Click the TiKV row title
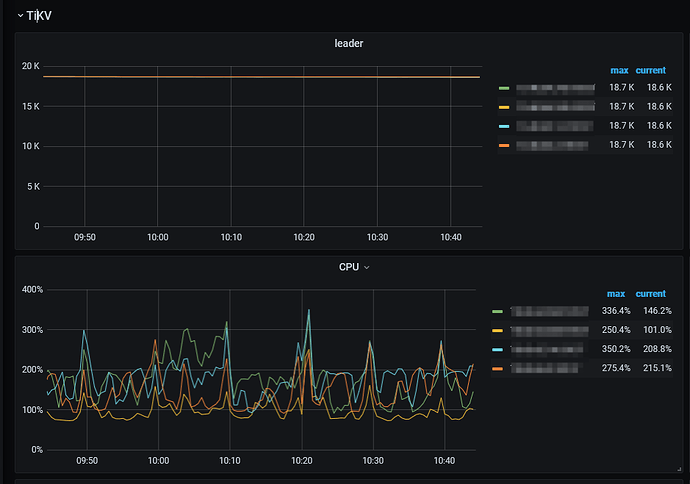 39,15
